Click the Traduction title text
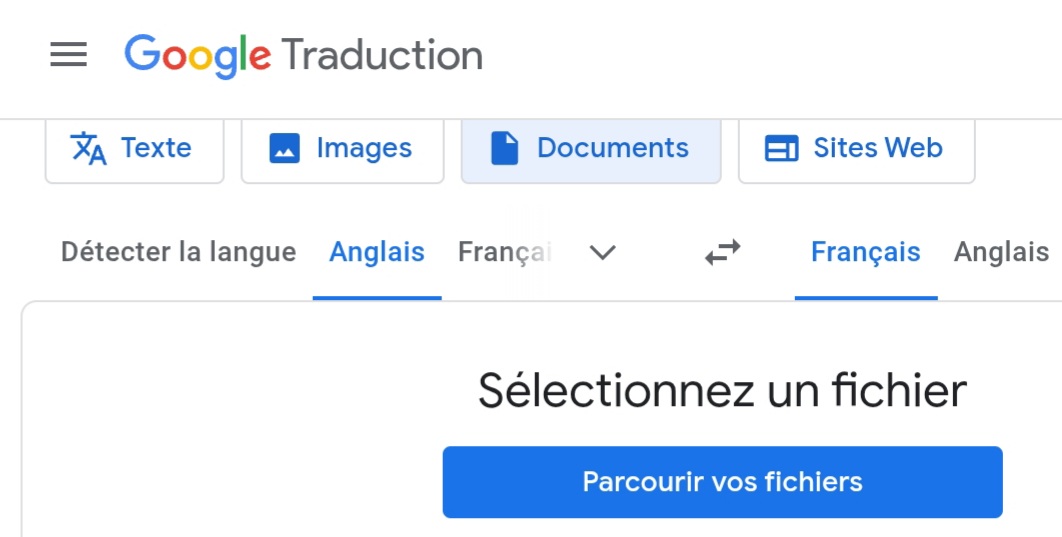This screenshot has width=1062, height=537. click(382, 55)
